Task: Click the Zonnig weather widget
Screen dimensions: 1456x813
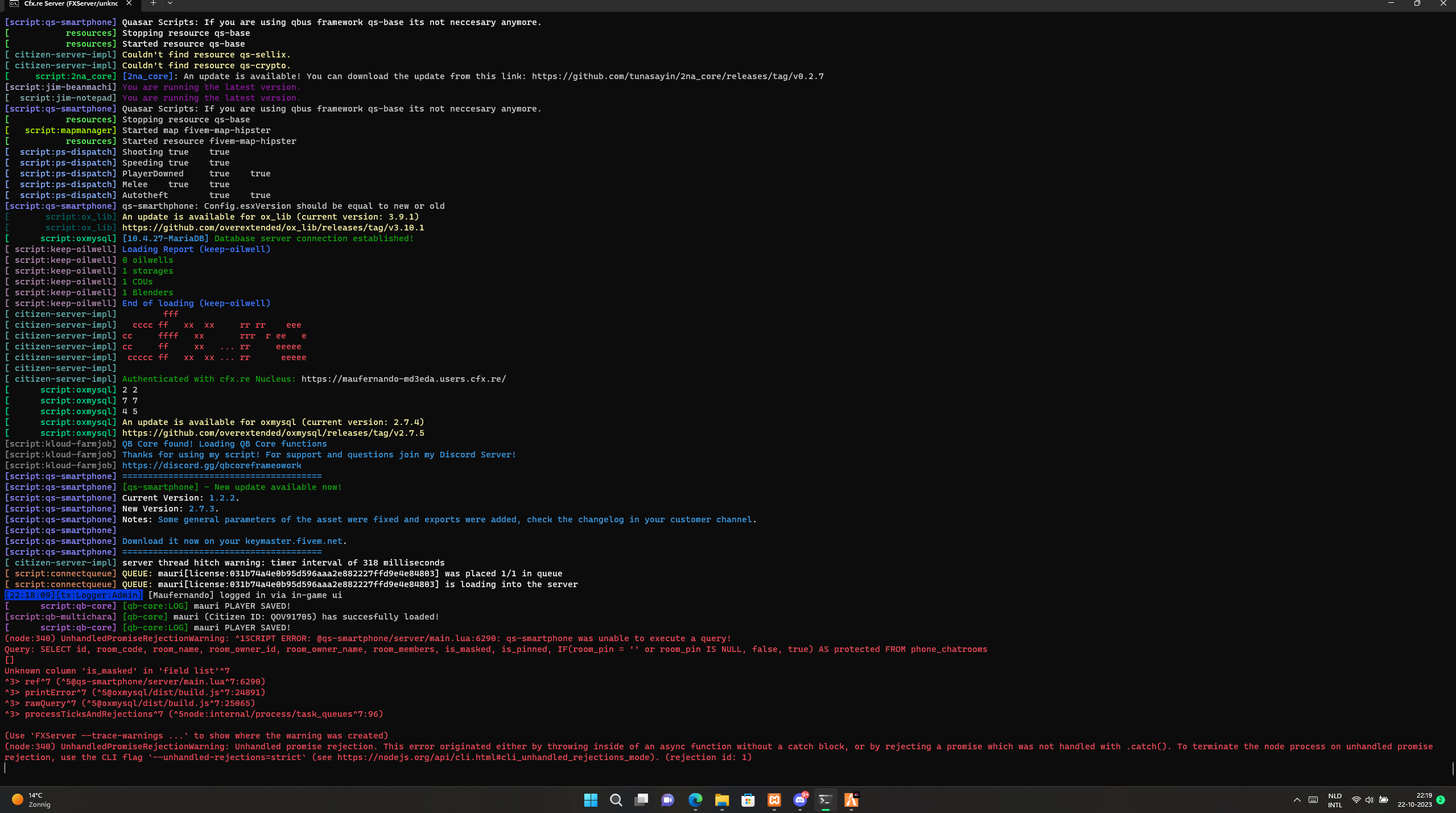Action: (28, 799)
